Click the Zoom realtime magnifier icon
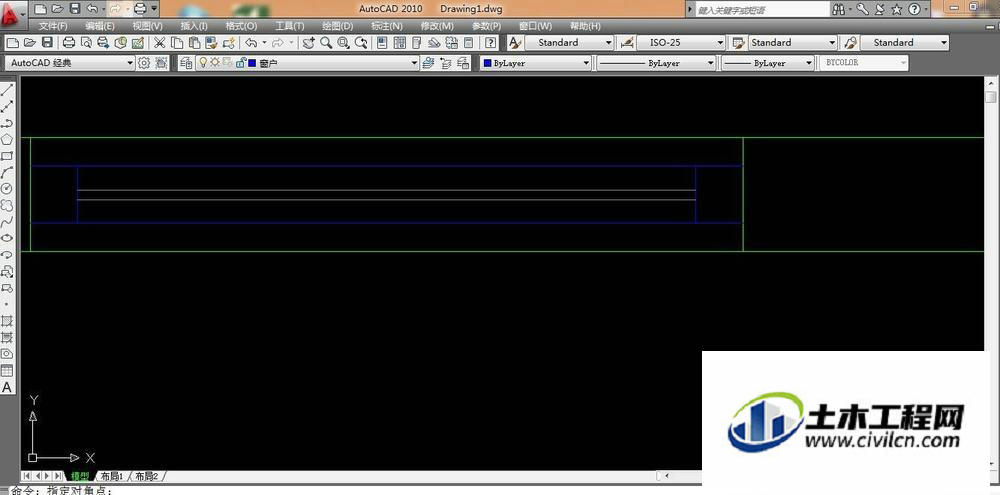Viewport: 1000px width, 495px height. coord(326,43)
